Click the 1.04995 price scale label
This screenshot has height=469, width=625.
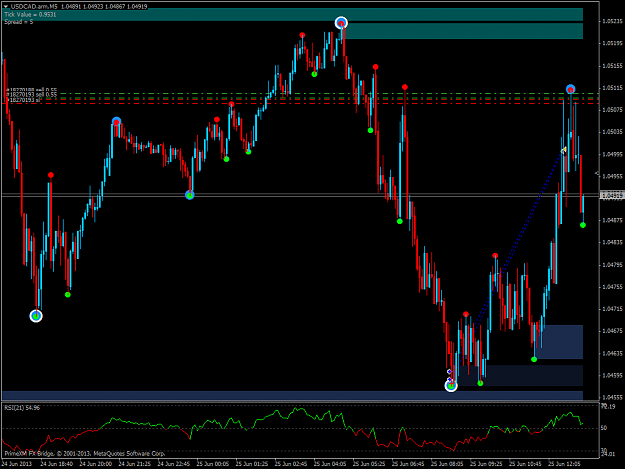(x=613, y=154)
